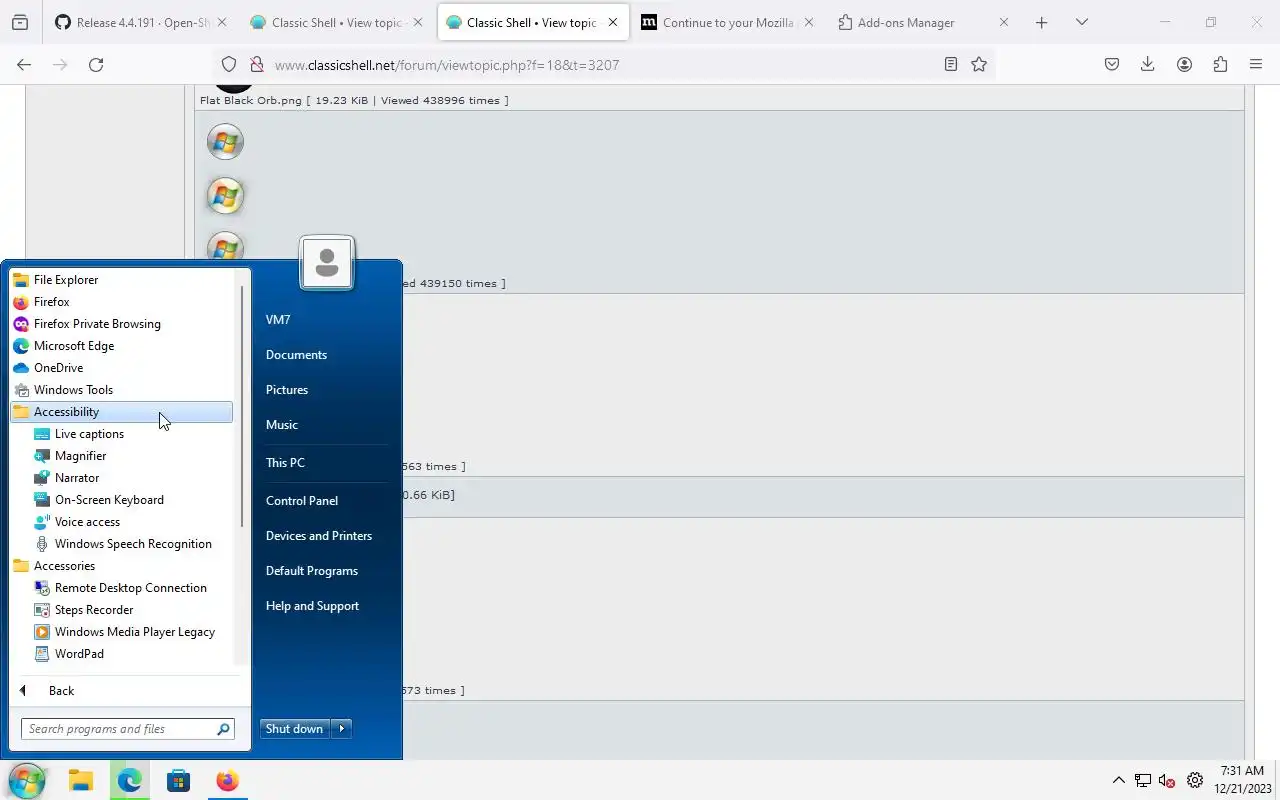Collapse the Accessibility folder
Image resolution: width=1280 pixels, height=800 pixels.
(x=121, y=412)
